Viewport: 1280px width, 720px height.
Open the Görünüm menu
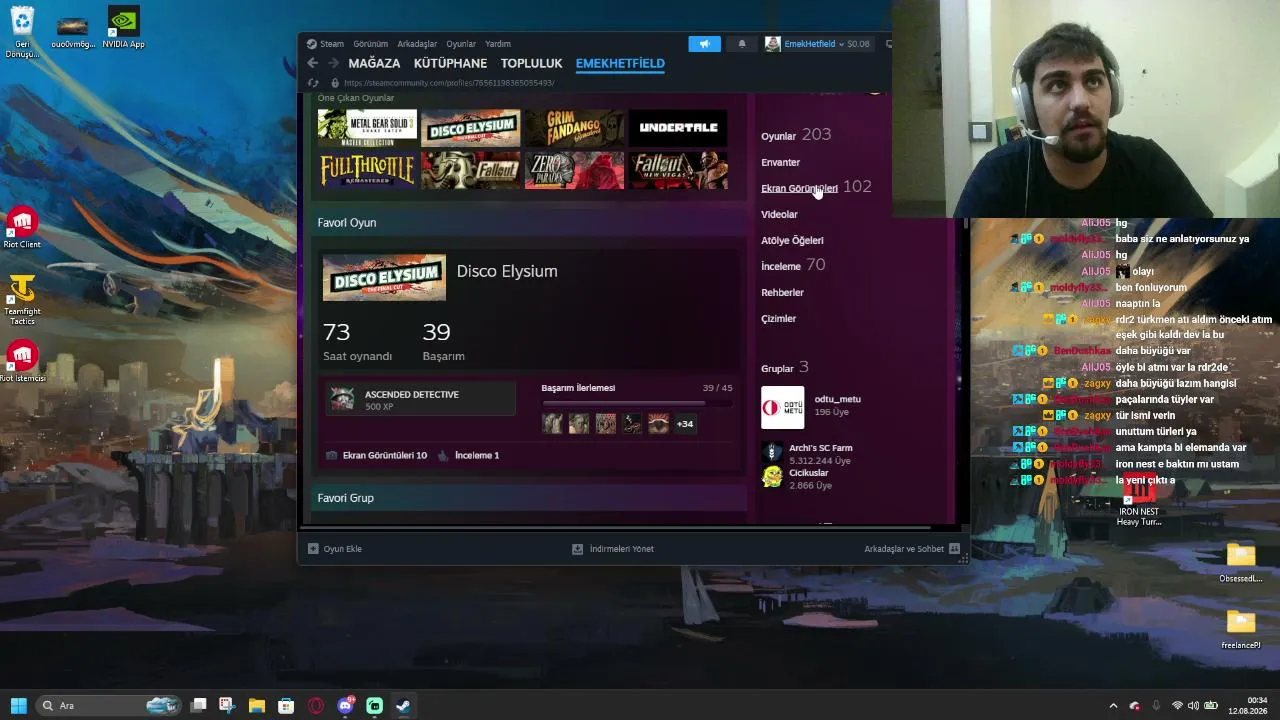pyautogui.click(x=371, y=44)
